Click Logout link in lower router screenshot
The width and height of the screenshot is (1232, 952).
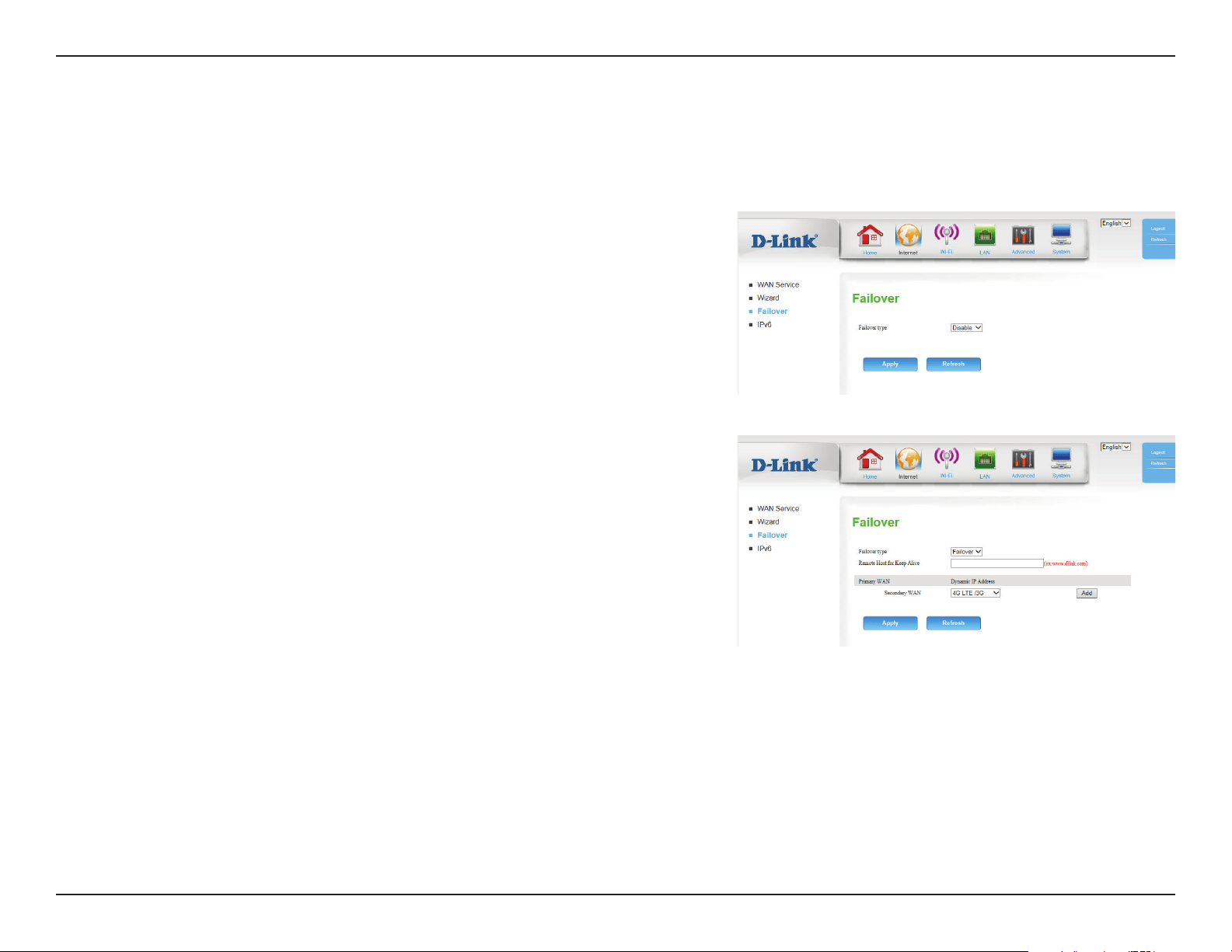tap(1158, 452)
